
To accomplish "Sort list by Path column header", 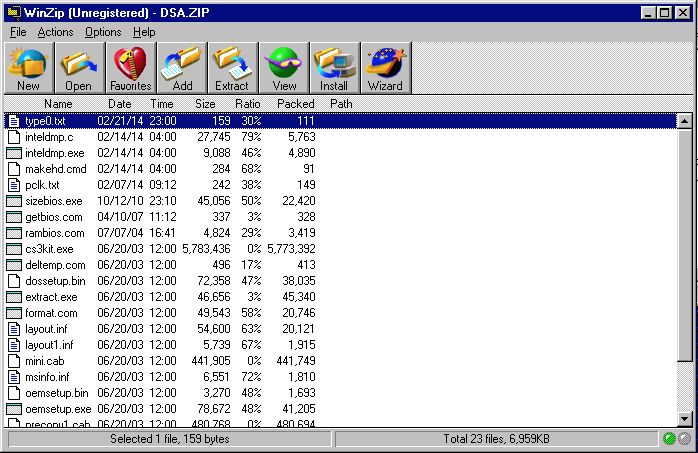I will 341,104.
